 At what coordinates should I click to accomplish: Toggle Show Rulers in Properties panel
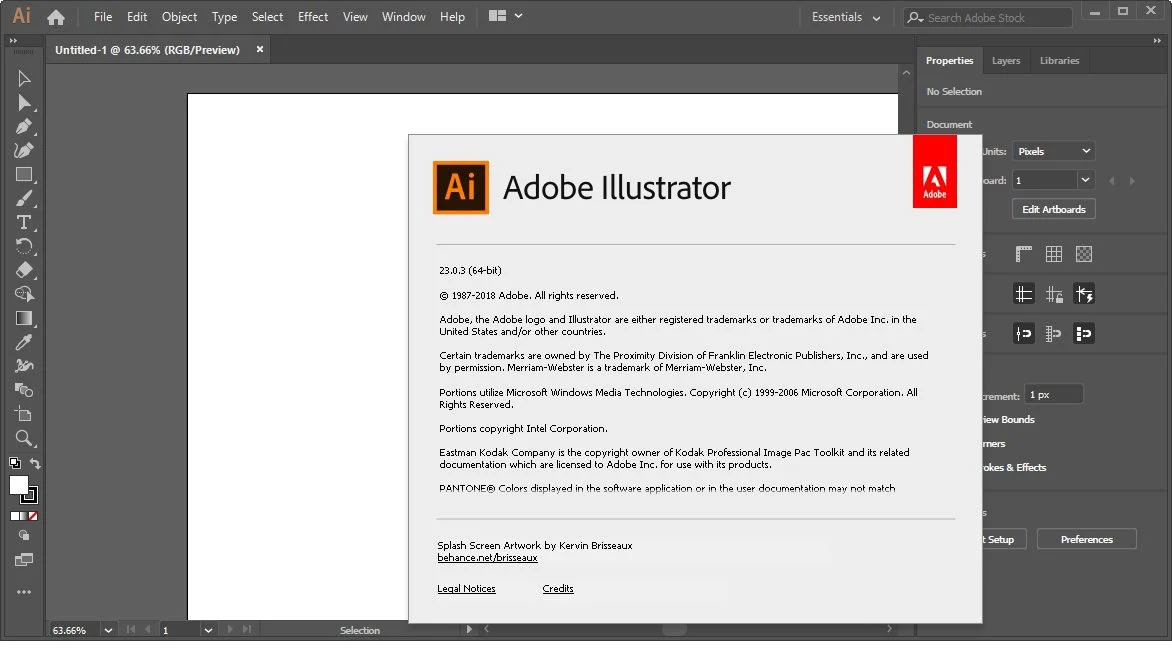[x=1023, y=253]
